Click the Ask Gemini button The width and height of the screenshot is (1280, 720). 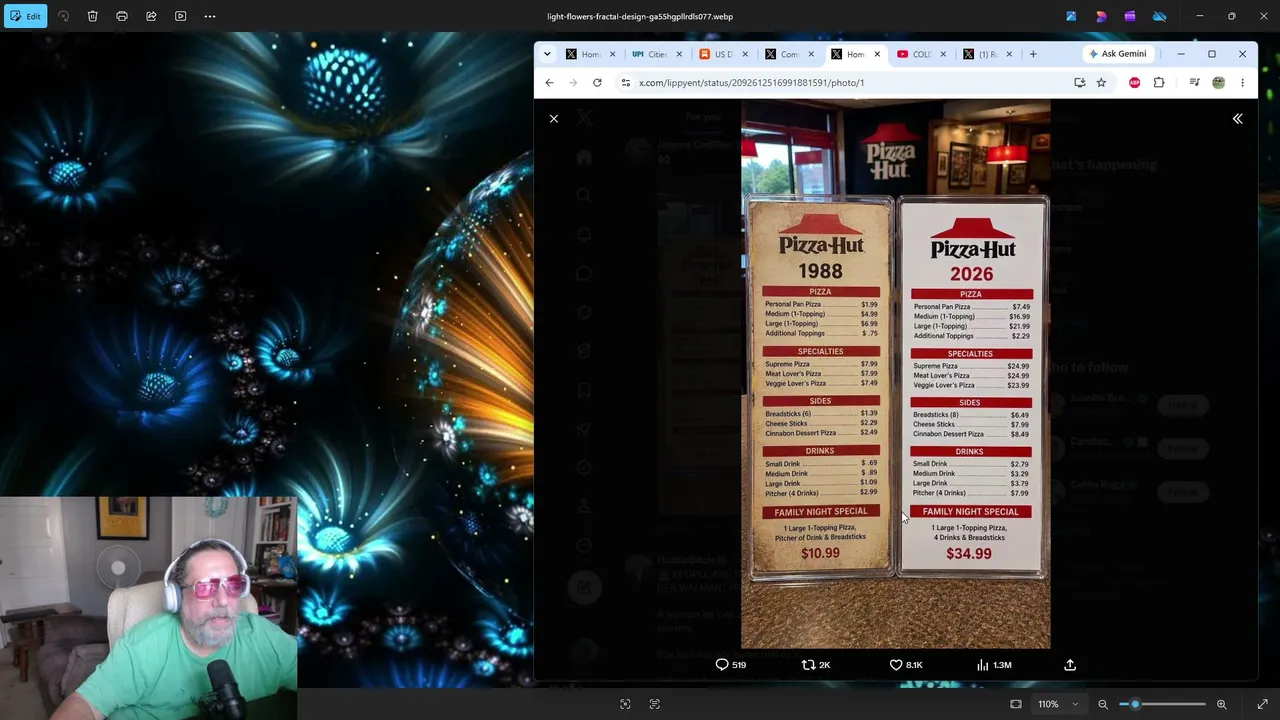(1118, 54)
